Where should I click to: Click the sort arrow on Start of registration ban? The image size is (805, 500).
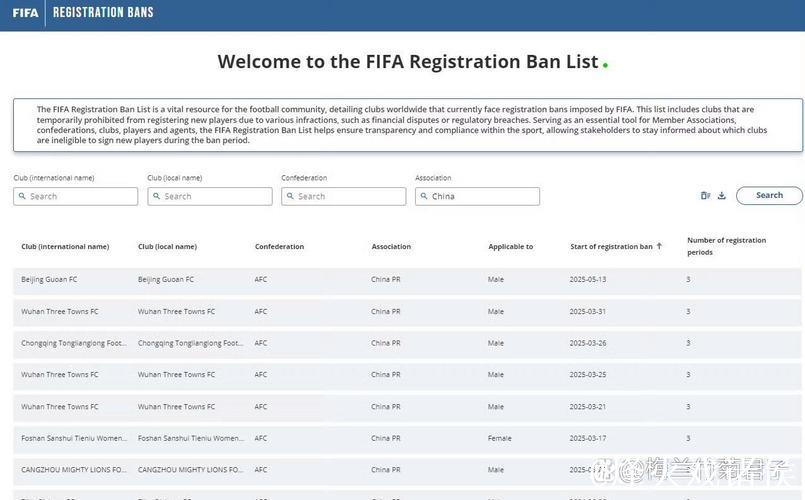[x=659, y=246]
